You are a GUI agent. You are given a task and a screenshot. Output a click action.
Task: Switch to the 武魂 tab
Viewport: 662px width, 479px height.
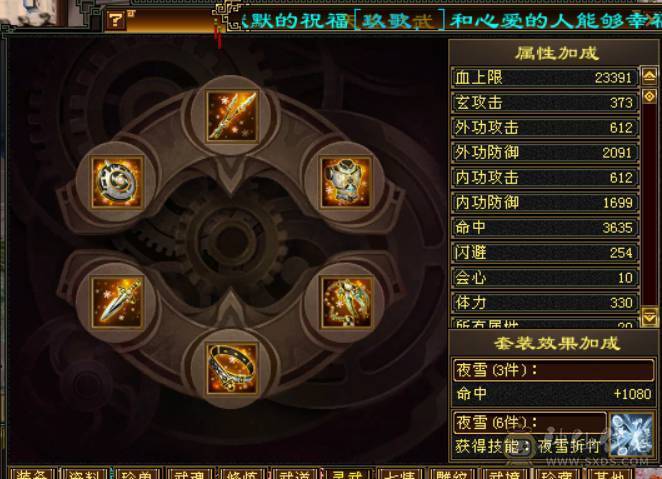tap(190, 474)
